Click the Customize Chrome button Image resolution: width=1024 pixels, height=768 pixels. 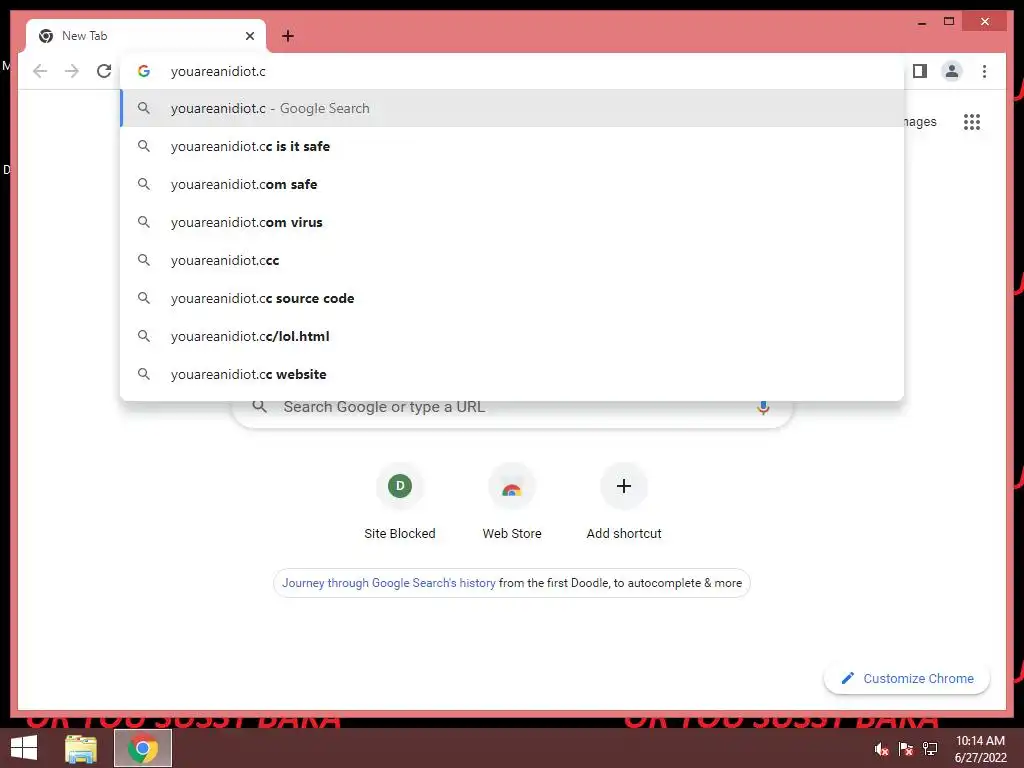906,678
